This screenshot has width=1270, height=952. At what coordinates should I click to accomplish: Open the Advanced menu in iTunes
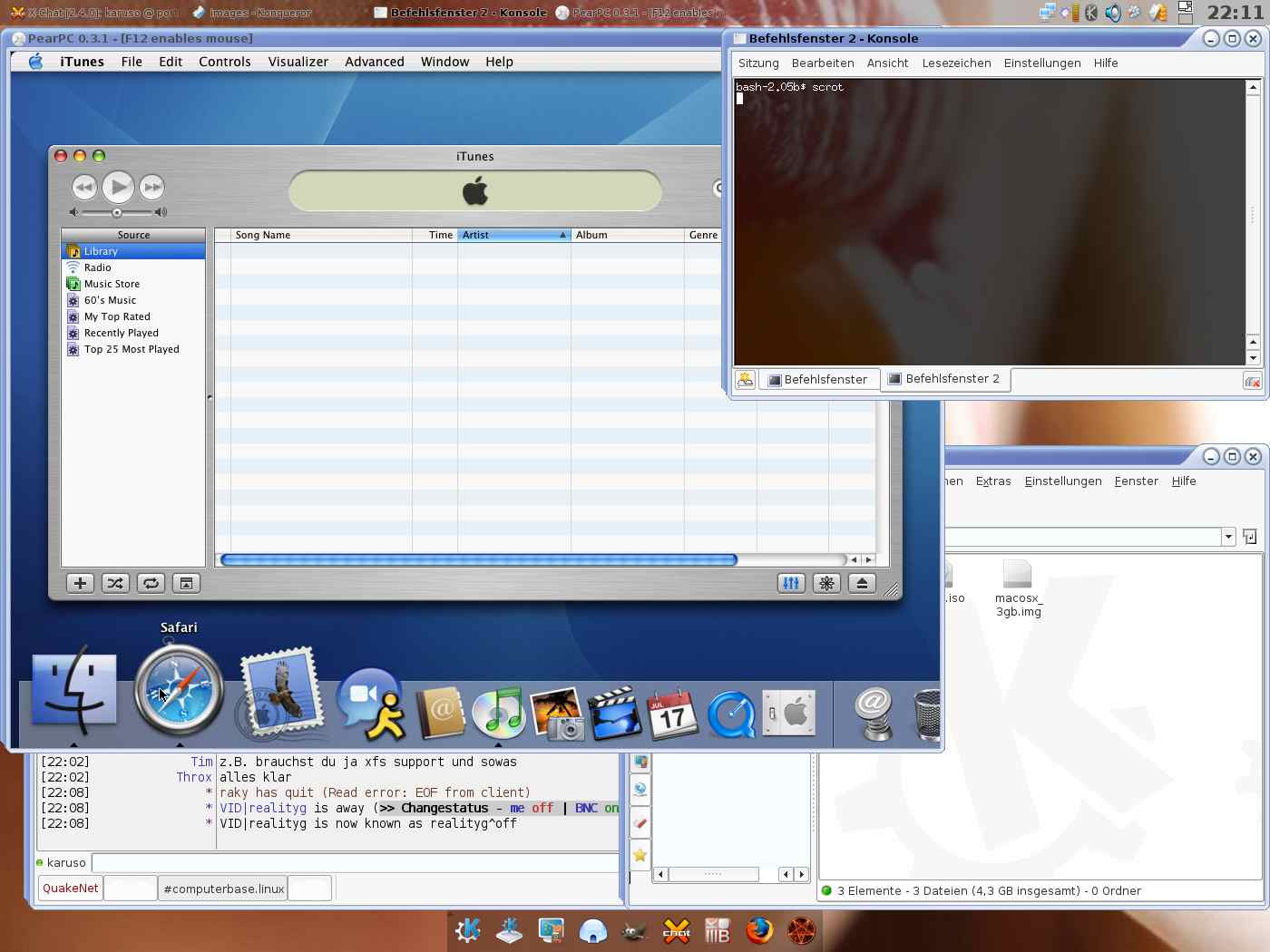pos(375,62)
